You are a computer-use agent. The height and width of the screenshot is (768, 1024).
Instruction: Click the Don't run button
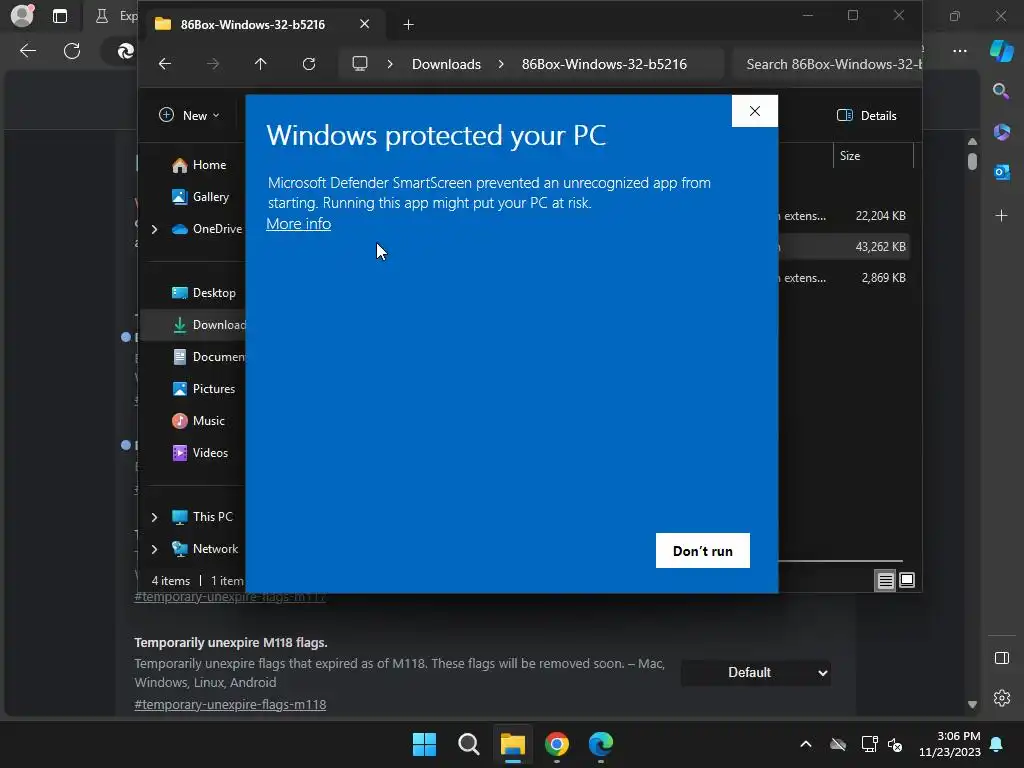pos(703,551)
